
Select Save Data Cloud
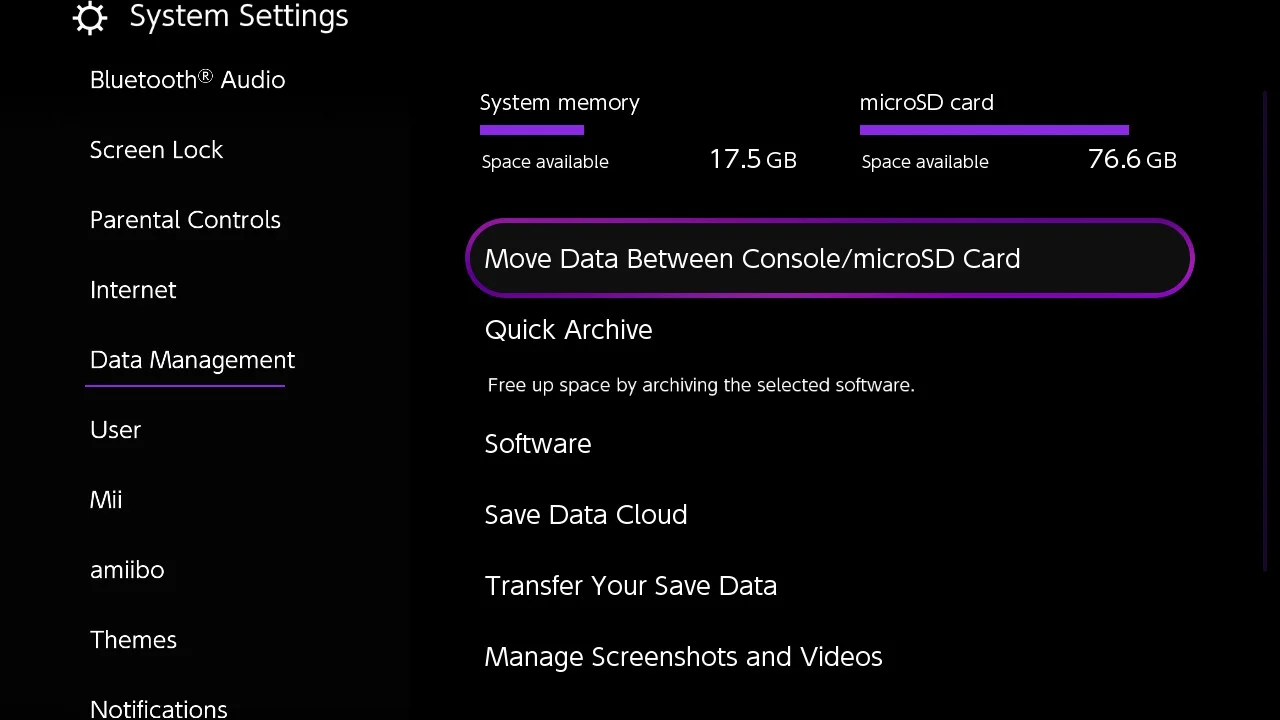(586, 515)
